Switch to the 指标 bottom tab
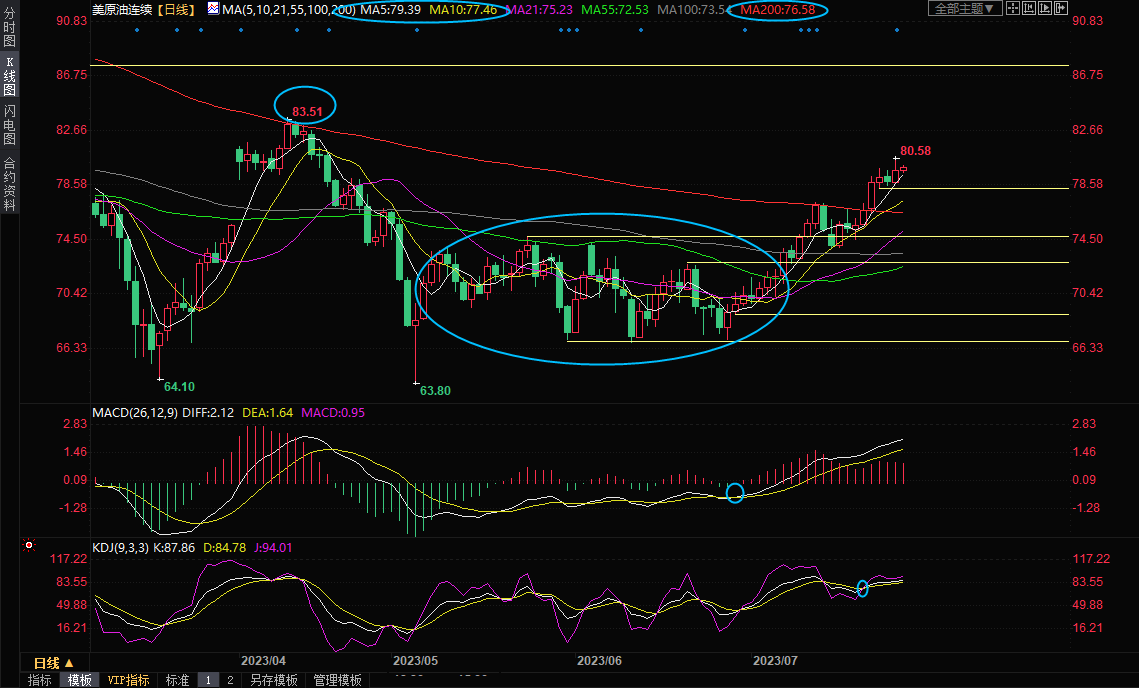The height and width of the screenshot is (688, 1139). pos(40,680)
